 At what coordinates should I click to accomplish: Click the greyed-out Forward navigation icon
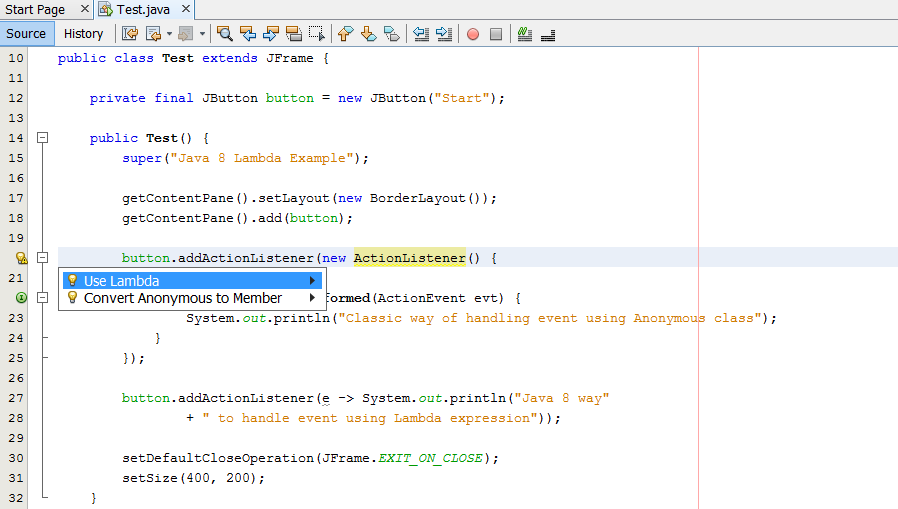pyautogui.click(x=185, y=34)
